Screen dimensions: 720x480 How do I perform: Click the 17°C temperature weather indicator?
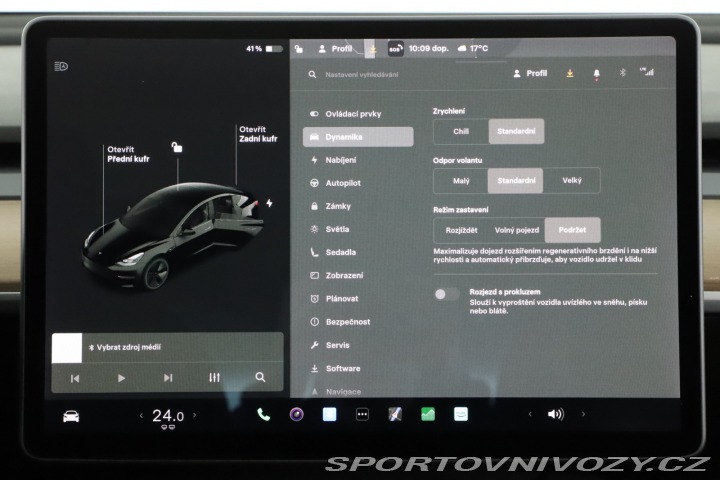(x=473, y=48)
